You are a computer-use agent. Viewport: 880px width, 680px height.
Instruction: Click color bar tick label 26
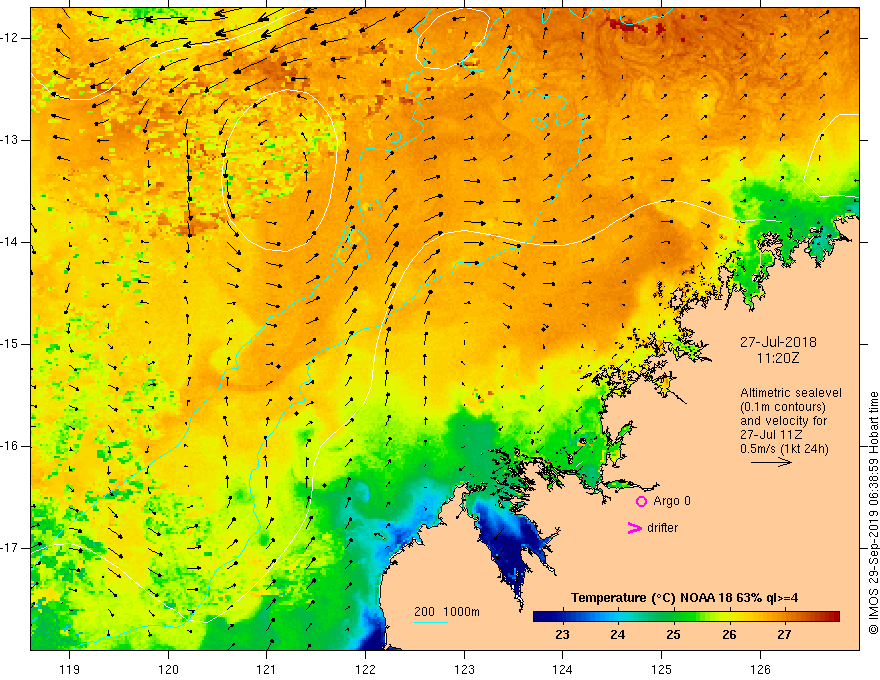pyautogui.click(x=729, y=635)
